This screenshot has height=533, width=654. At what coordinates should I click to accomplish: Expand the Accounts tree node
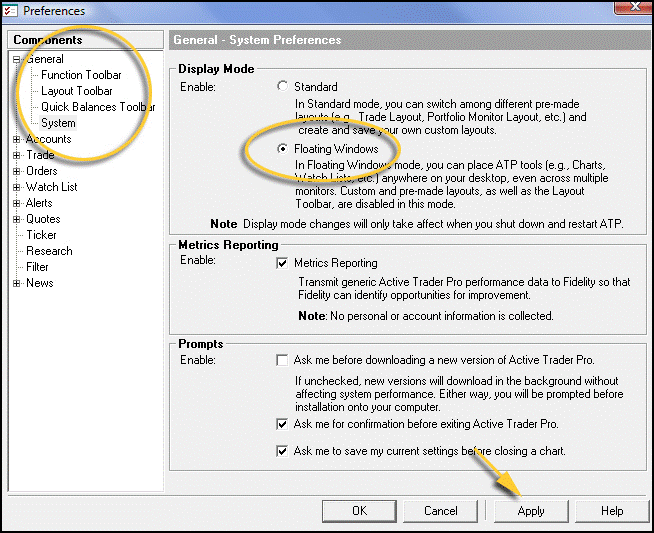17,139
